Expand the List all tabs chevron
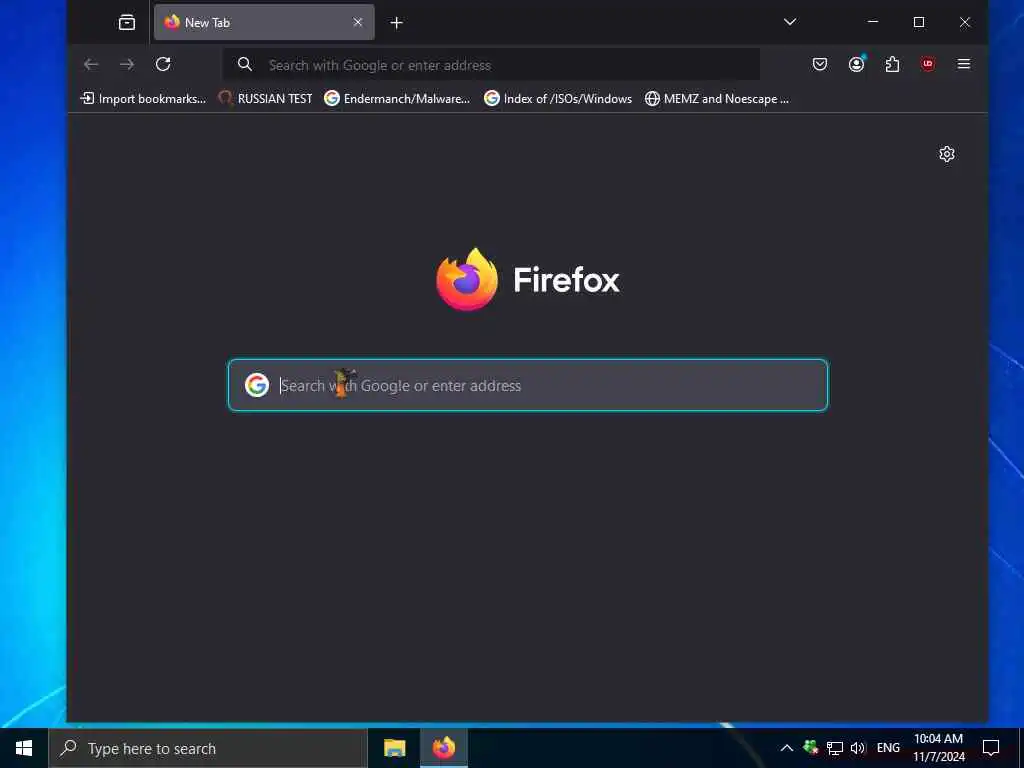 click(790, 22)
